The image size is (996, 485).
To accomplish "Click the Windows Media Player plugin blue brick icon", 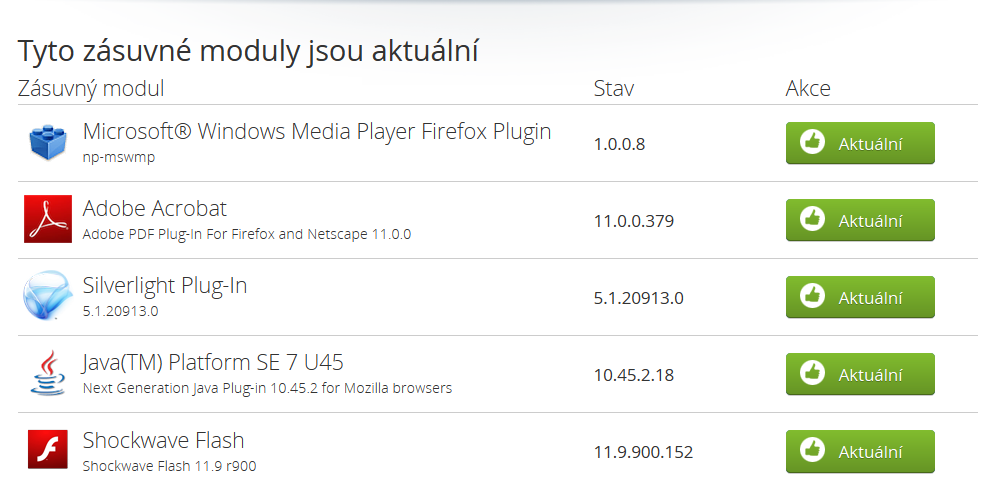I will [47, 143].
